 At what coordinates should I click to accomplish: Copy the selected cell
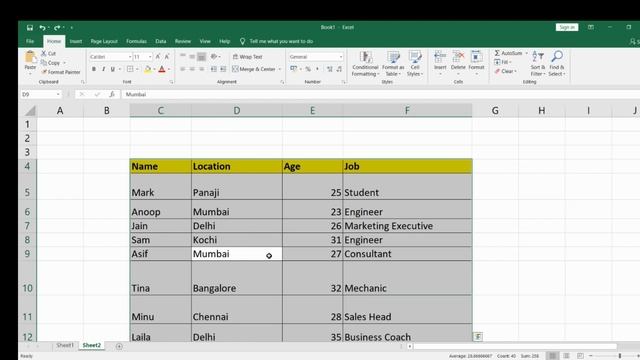tap(51, 63)
